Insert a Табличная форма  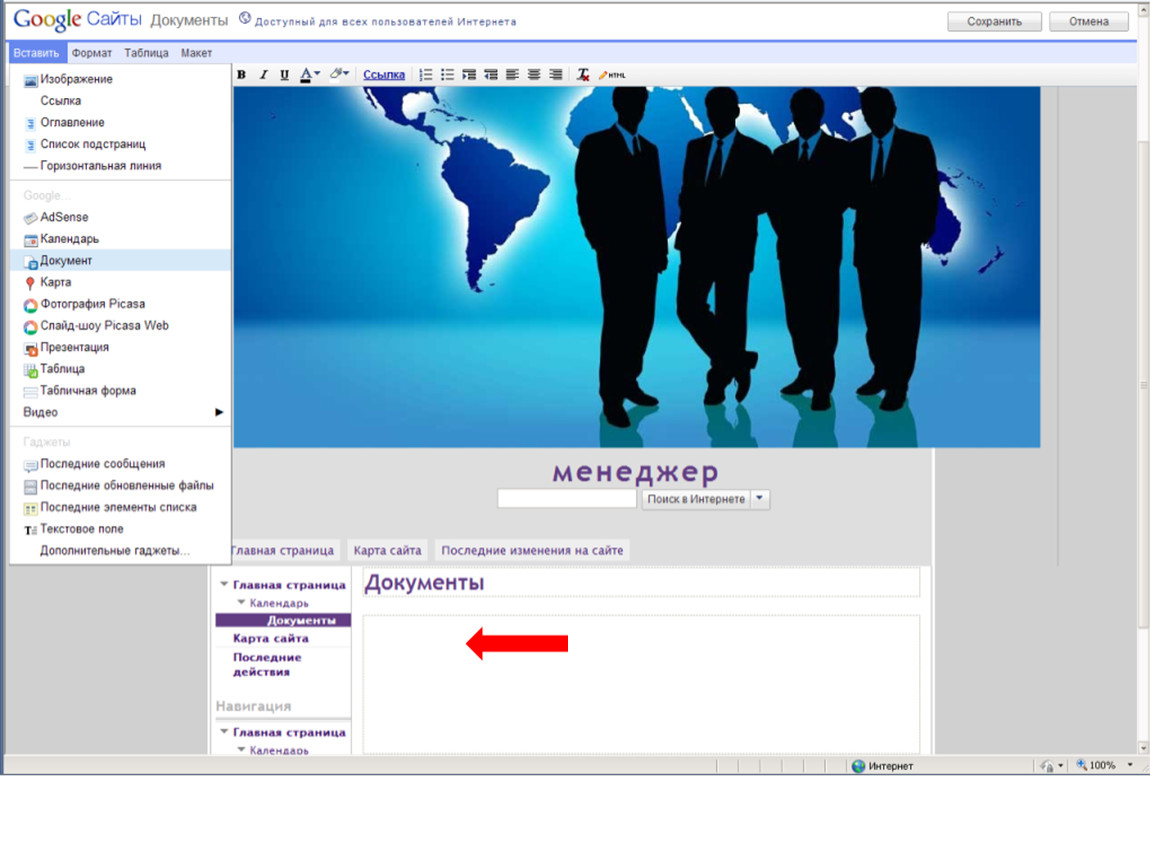click(120, 390)
